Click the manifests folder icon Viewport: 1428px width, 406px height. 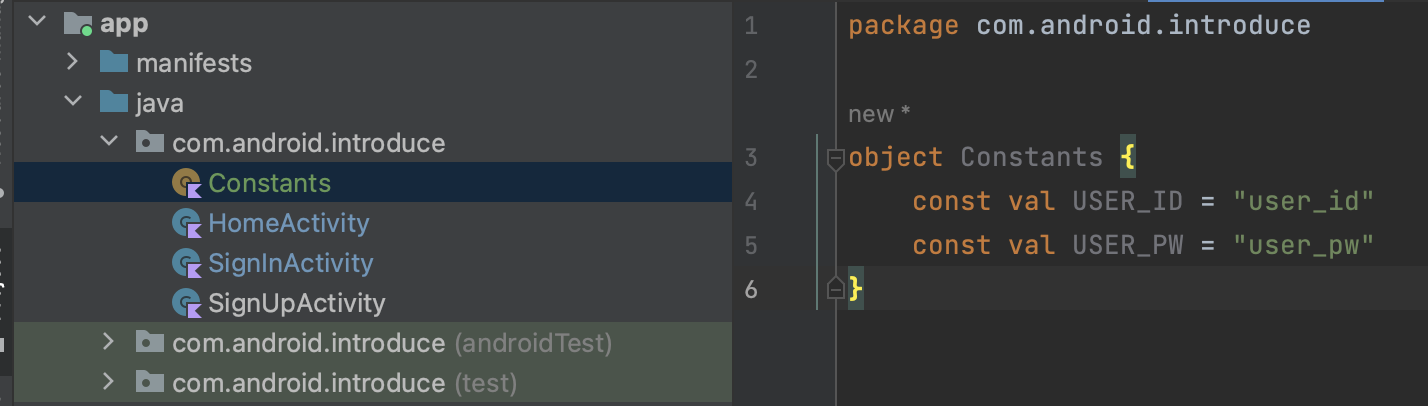(x=114, y=63)
